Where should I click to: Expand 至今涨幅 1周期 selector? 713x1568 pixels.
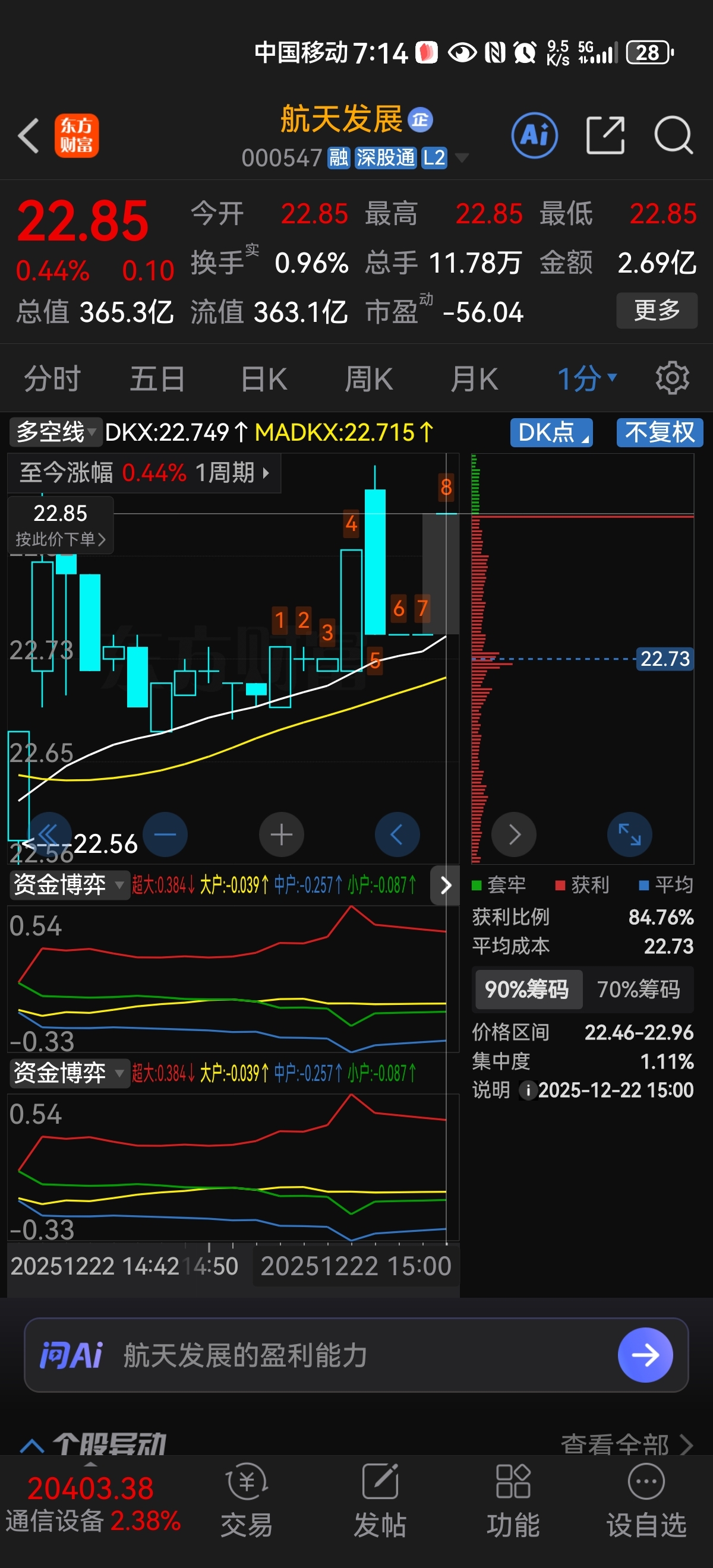point(144,472)
